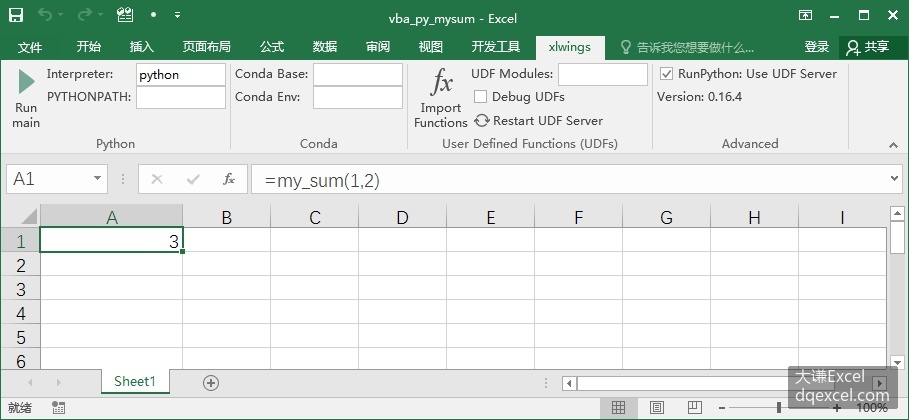Click the Name Box showing A1
The image size is (909, 420).
click(49, 179)
